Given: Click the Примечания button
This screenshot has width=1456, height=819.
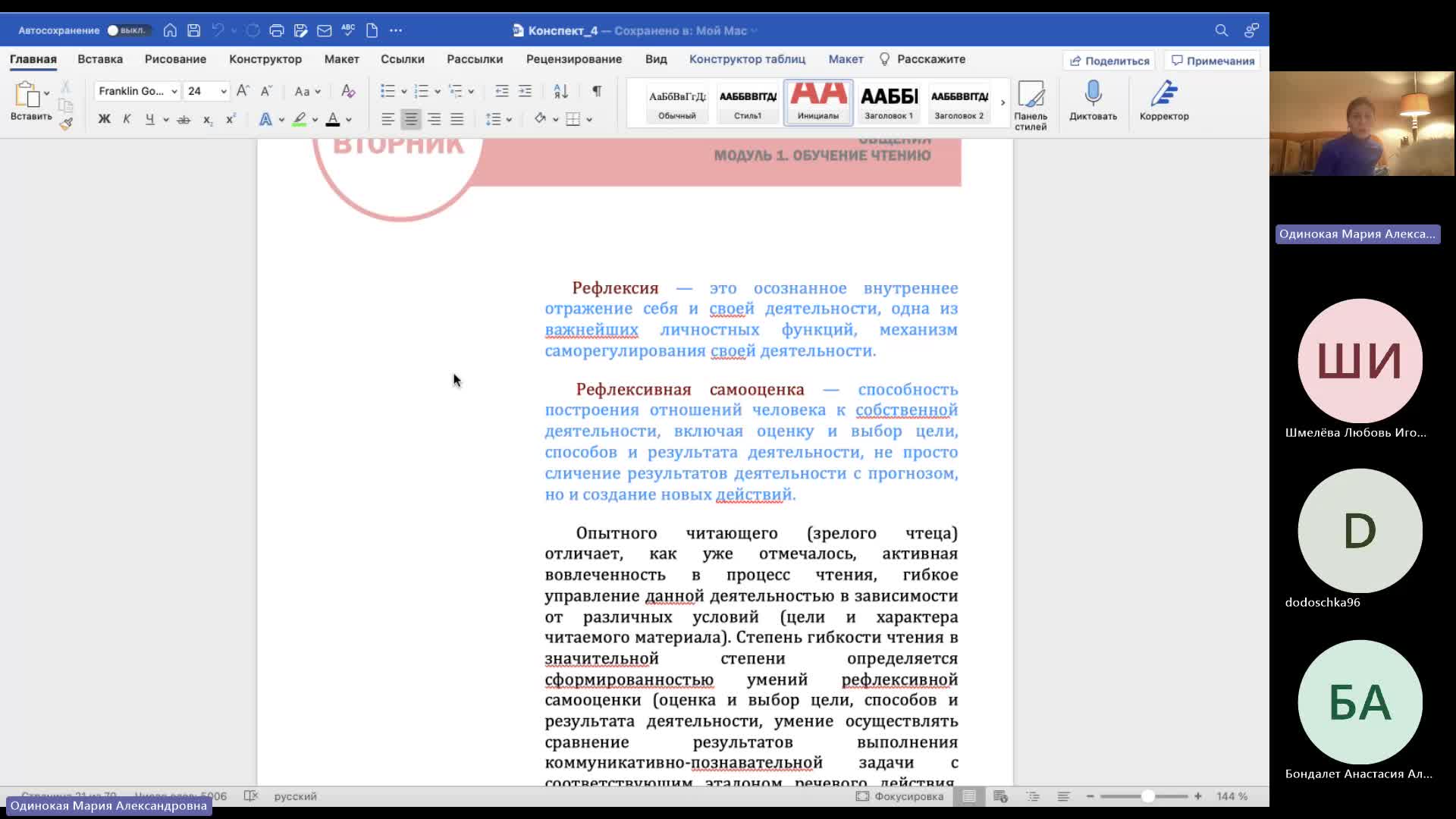Looking at the screenshot, I should pyautogui.click(x=1212, y=61).
